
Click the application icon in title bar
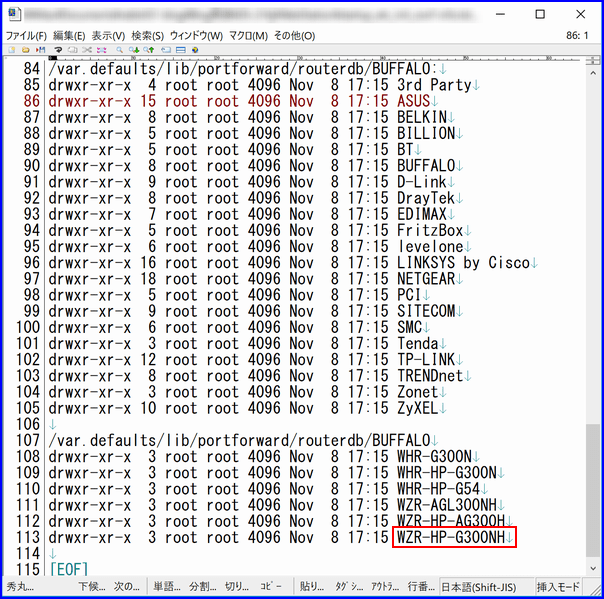[x=14, y=14]
